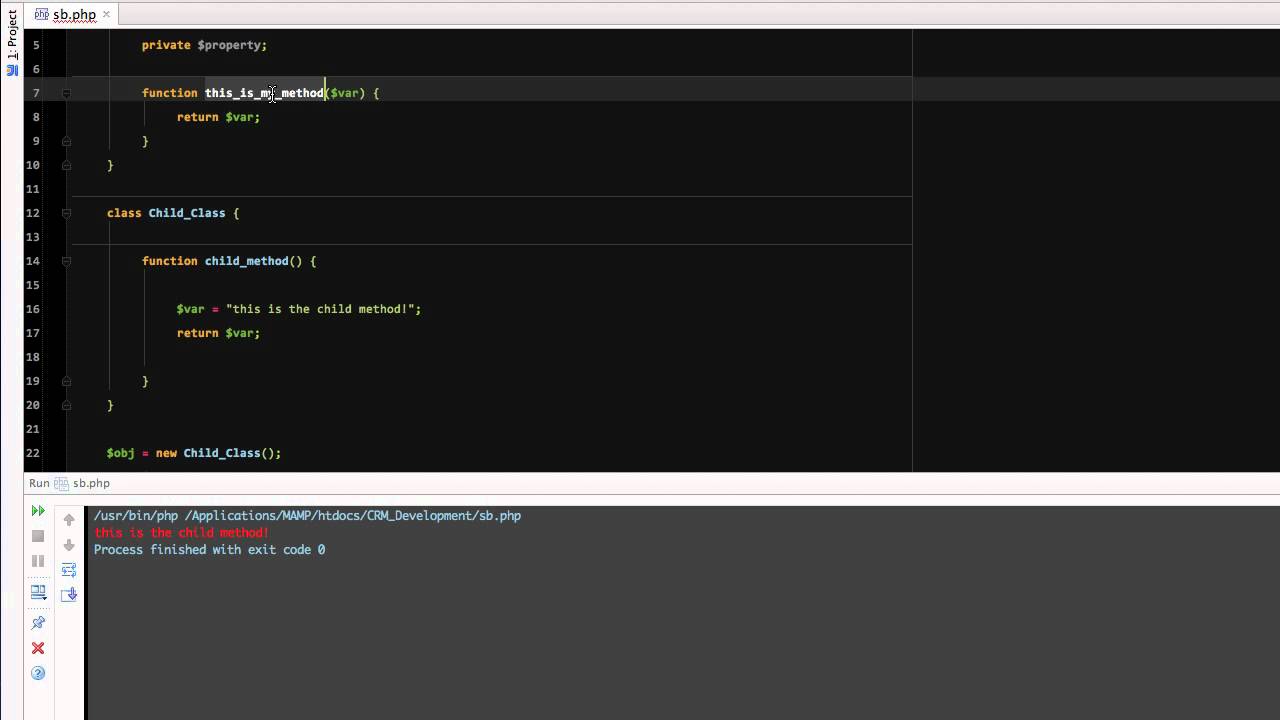Viewport: 1280px width, 720px height.
Task: Click the script path /usr/bin/php console line
Action: point(307,516)
